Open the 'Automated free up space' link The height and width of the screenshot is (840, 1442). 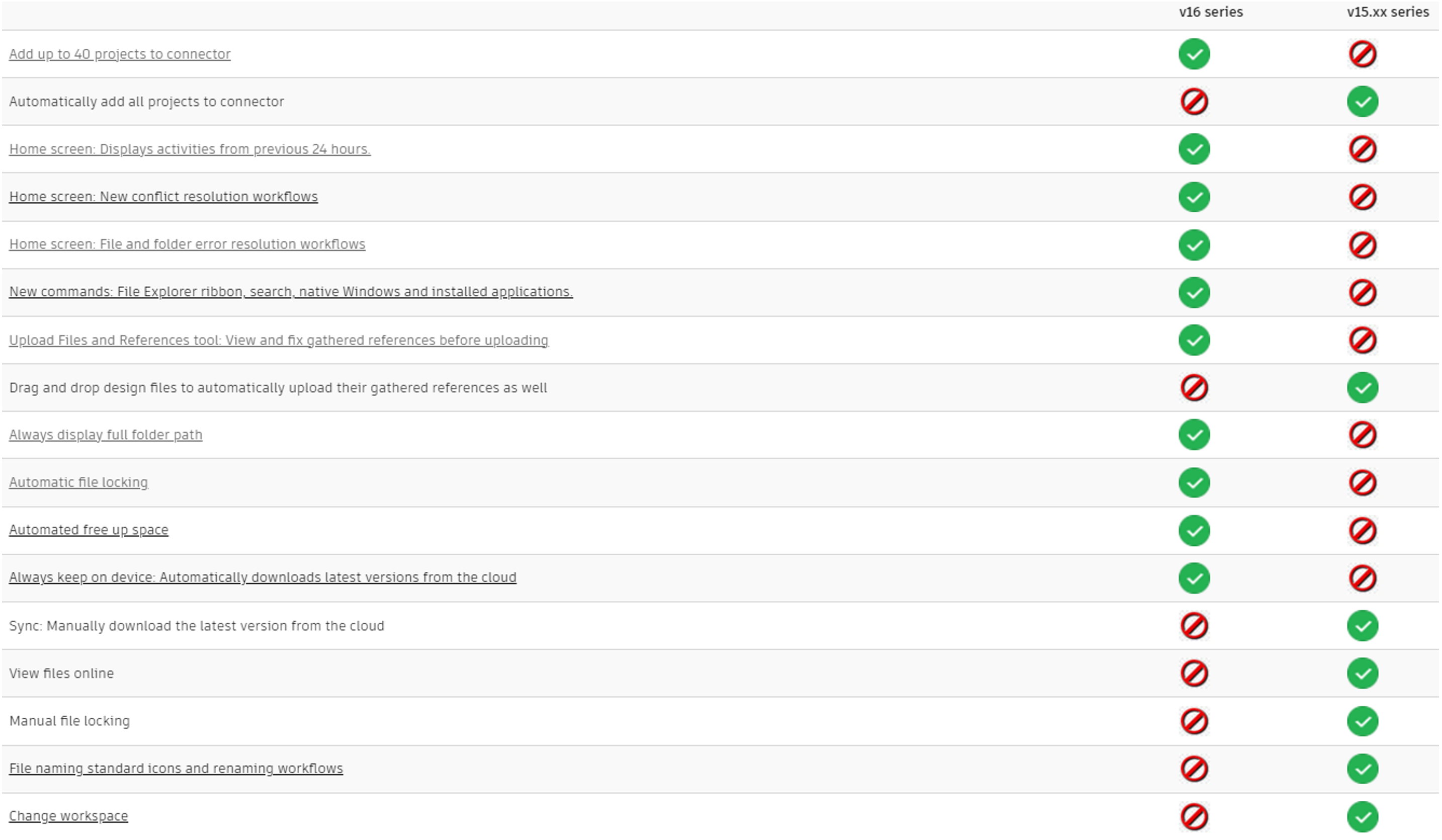coord(89,529)
